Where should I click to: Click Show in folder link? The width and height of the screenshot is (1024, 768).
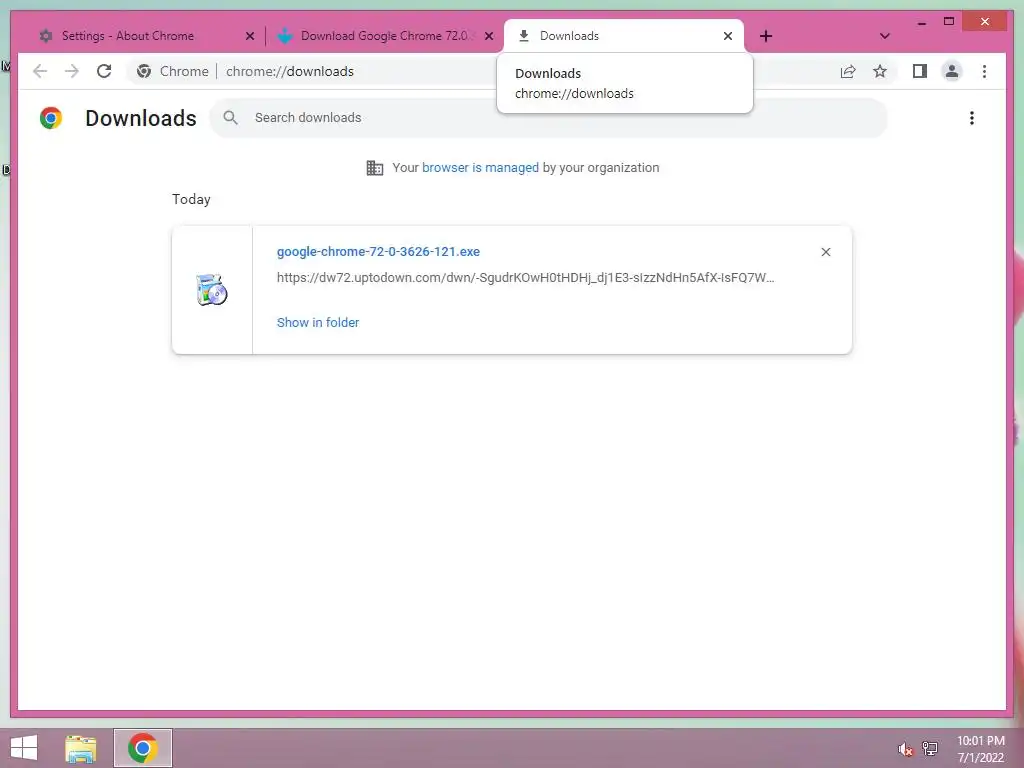coord(318,322)
